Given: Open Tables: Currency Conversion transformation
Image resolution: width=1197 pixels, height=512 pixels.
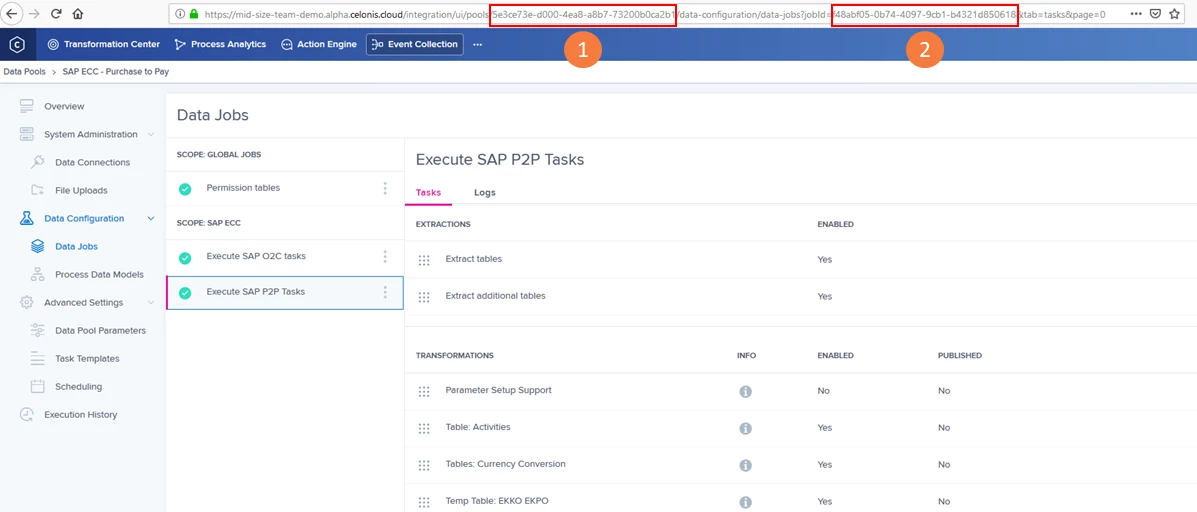Looking at the screenshot, I should (505, 464).
